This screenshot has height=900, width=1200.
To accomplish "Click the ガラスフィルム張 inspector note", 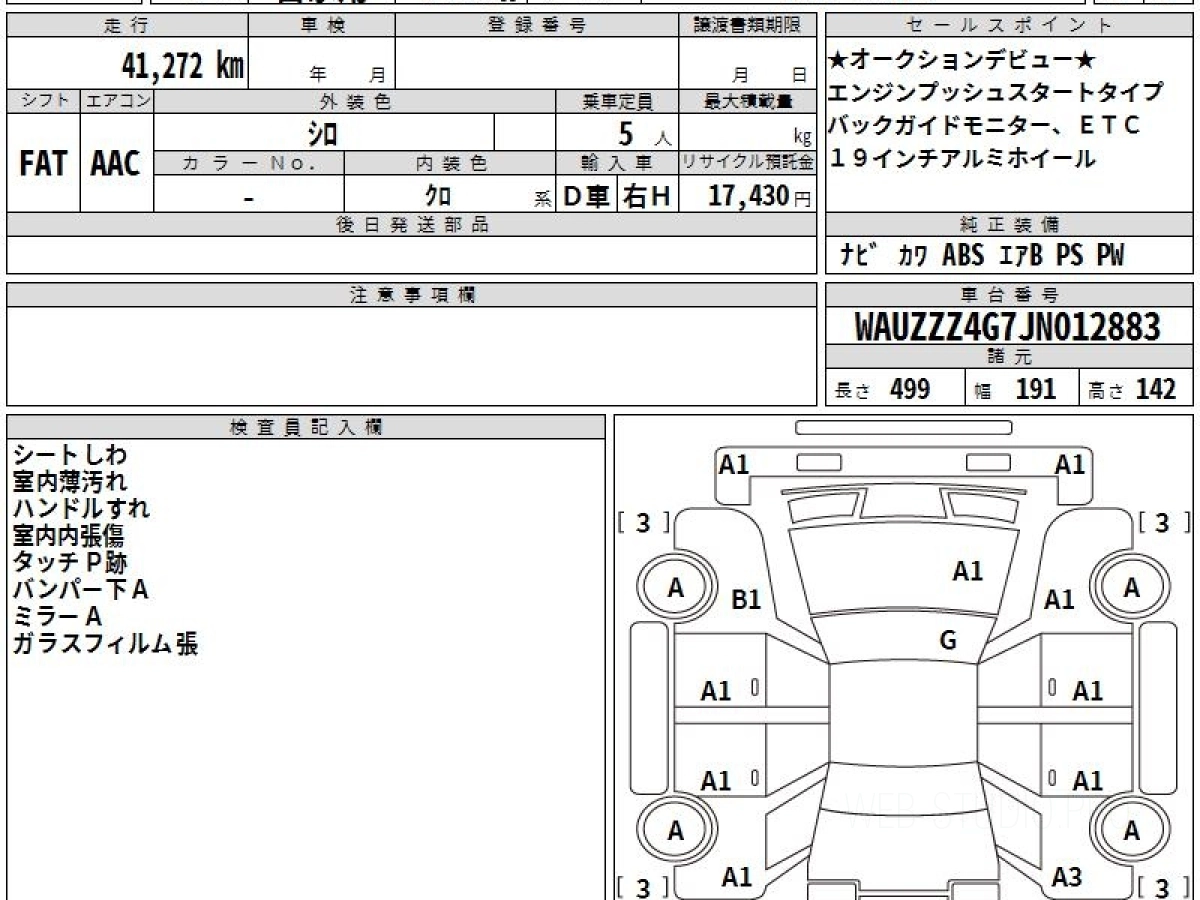I will [105, 644].
